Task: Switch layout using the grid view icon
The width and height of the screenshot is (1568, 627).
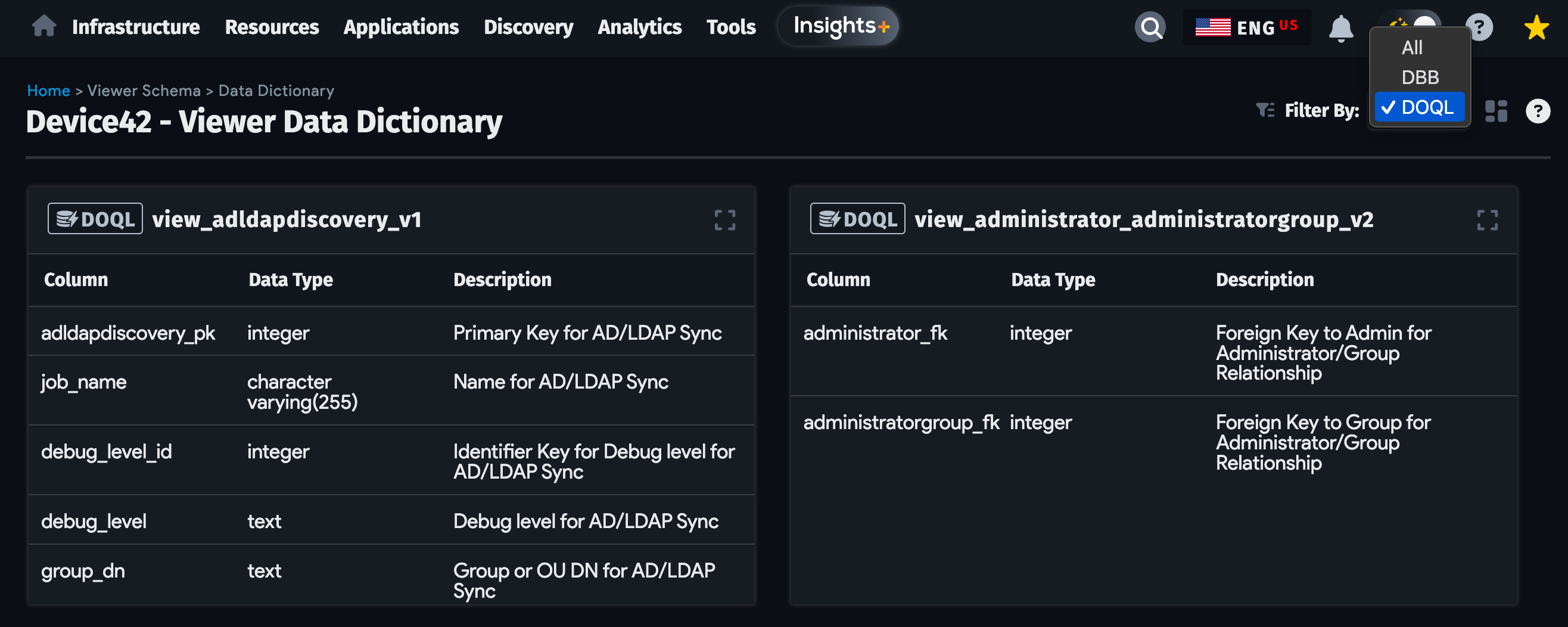Action: point(1495,111)
